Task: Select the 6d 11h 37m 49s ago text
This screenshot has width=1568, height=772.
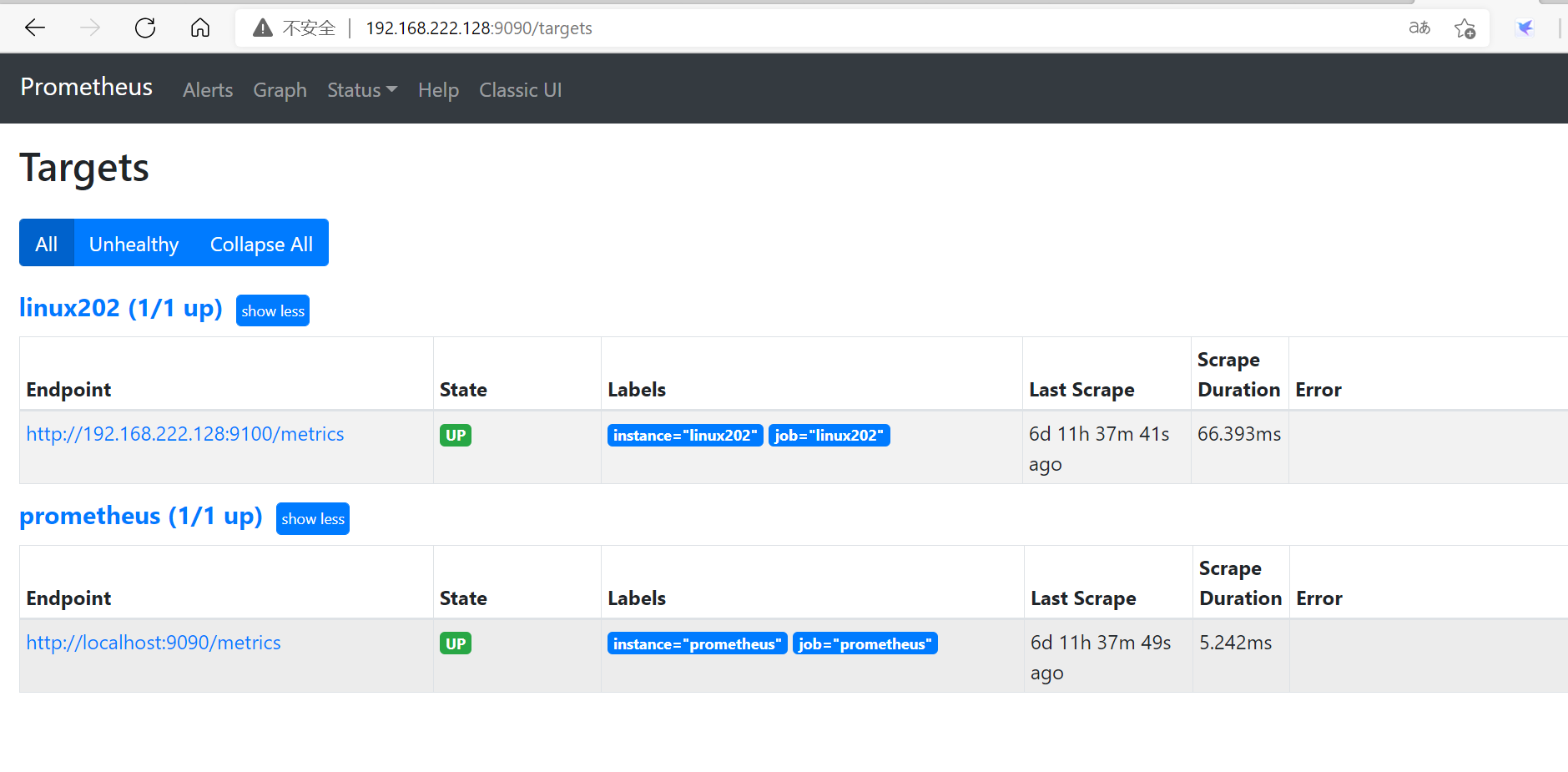Action: coord(1101,658)
